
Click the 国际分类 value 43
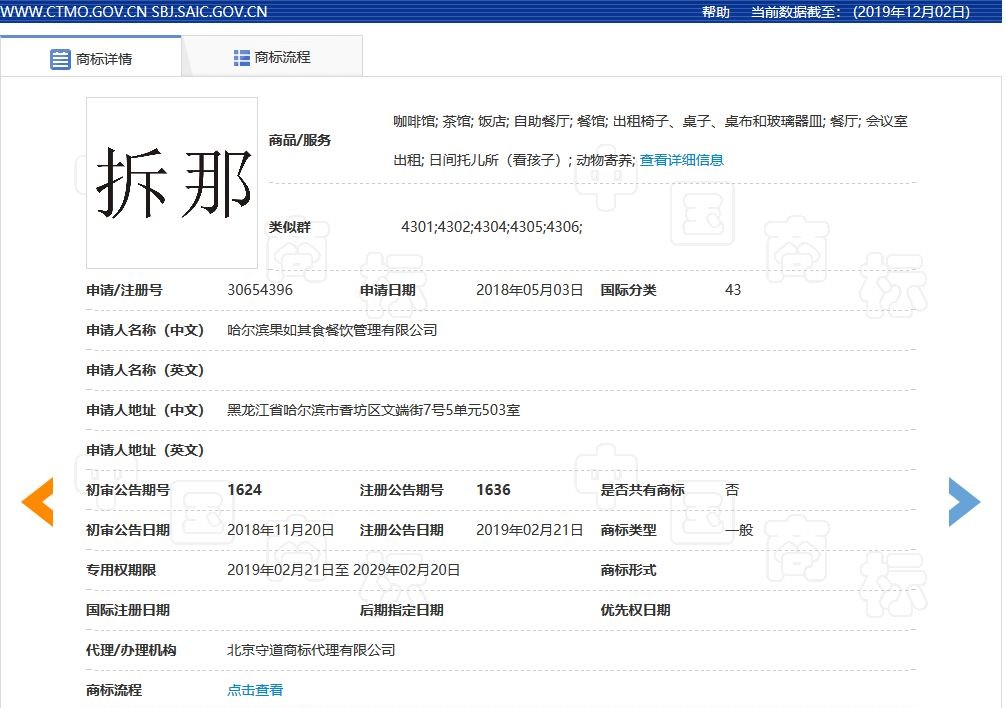click(x=733, y=290)
